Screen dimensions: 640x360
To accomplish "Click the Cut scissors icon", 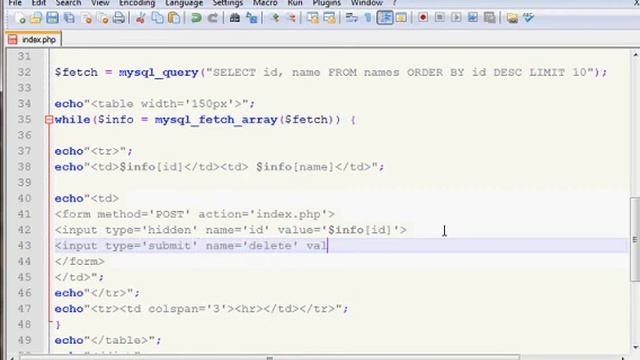I will (140, 18).
